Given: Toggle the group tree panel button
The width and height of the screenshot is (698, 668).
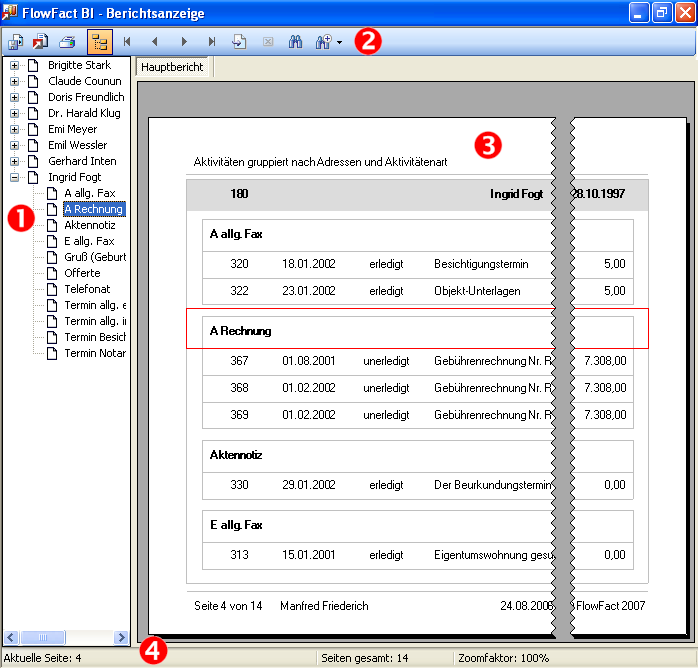Looking at the screenshot, I should pyautogui.click(x=100, y=42).
